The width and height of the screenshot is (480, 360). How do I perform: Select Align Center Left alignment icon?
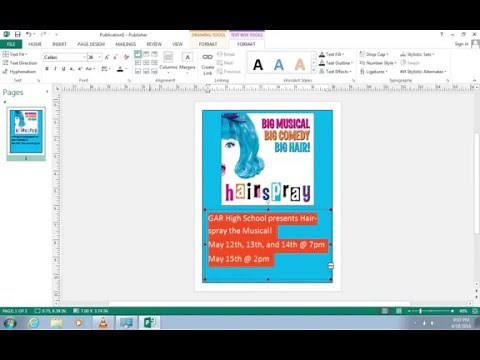click(138, 63)
